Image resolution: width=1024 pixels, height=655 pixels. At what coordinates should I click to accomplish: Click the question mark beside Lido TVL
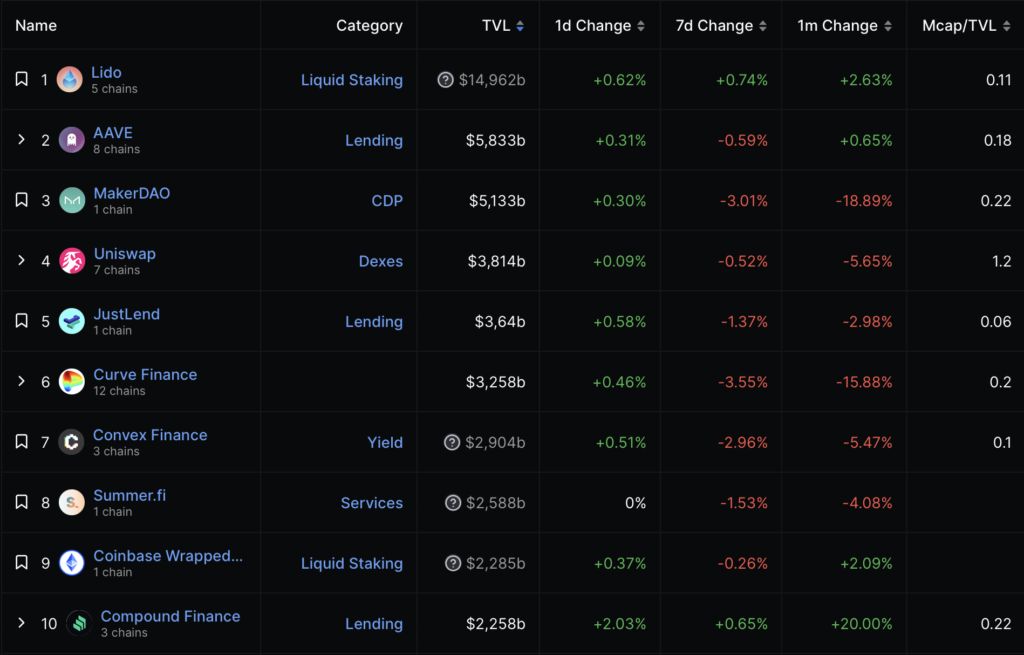point(446,80)
